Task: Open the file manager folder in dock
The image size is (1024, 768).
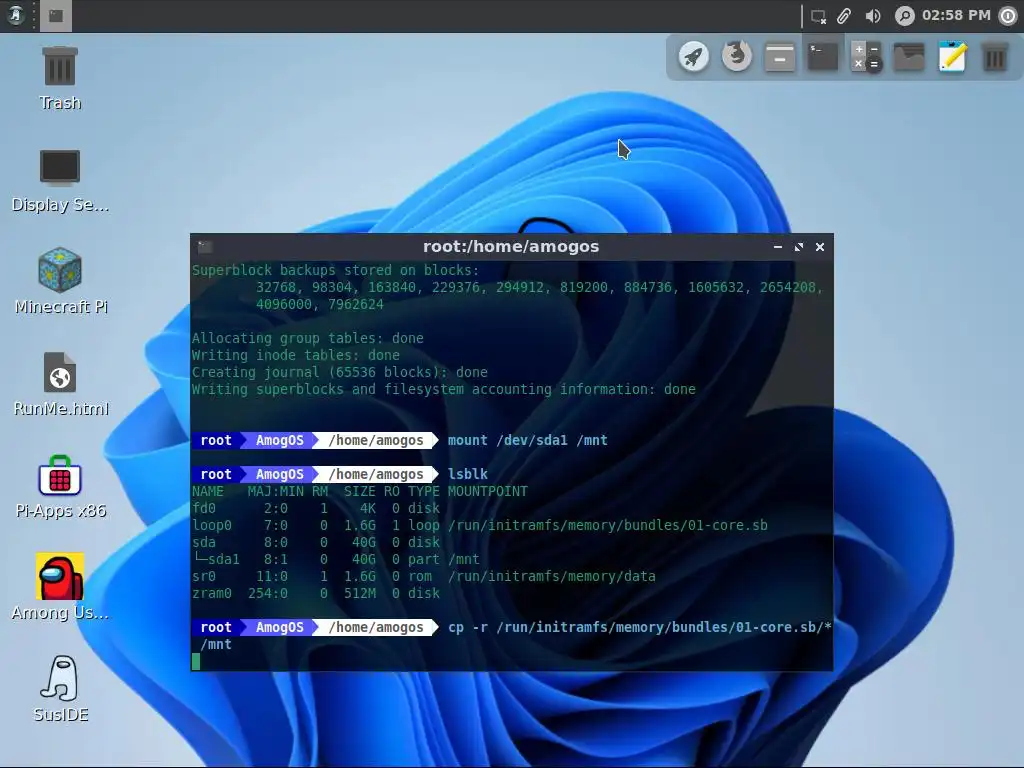Action: point(909,57)
